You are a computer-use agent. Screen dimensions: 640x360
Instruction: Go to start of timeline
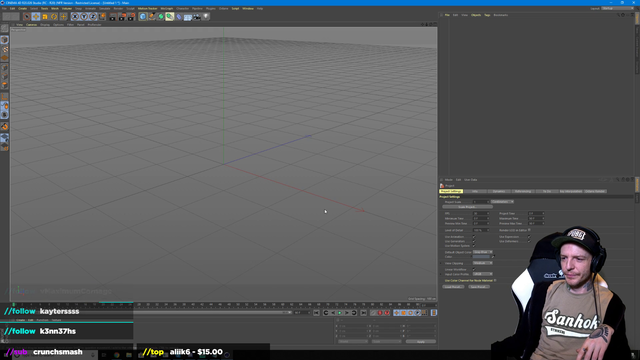pos(316,313)
